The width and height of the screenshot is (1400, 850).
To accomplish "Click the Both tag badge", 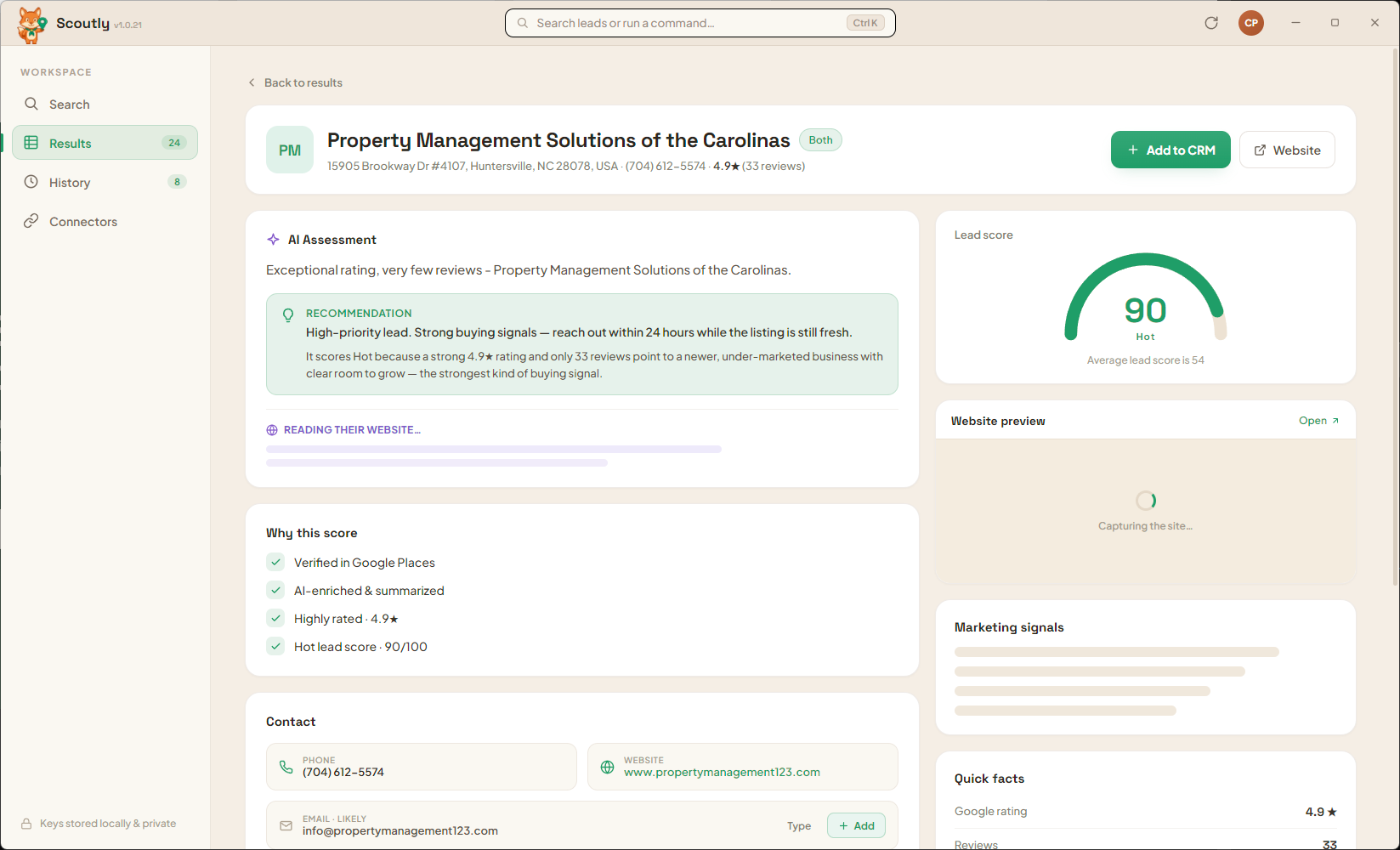I will pos(820,140).
